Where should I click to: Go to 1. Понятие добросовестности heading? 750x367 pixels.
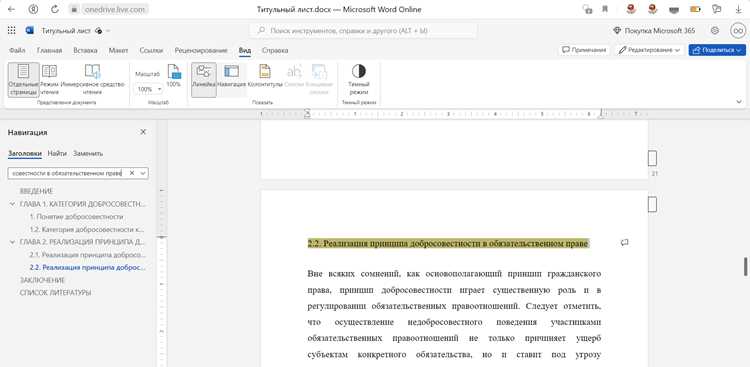[x=76, y=217]
